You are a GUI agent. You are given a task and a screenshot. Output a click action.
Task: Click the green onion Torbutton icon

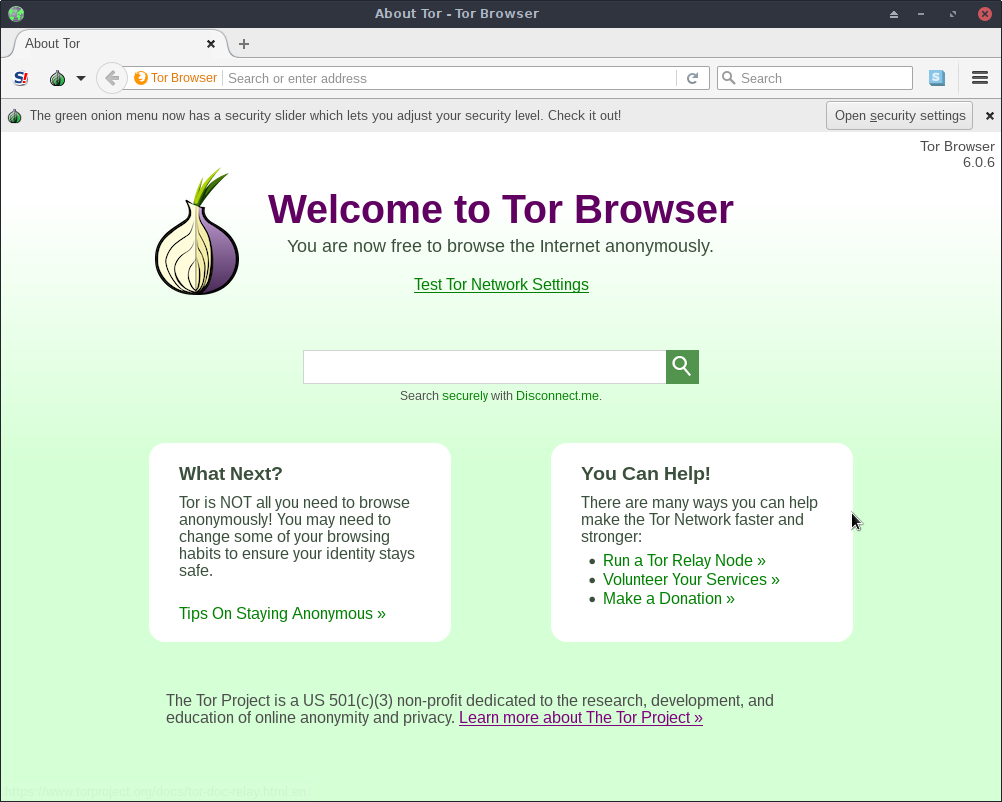(x=58, y=78)
